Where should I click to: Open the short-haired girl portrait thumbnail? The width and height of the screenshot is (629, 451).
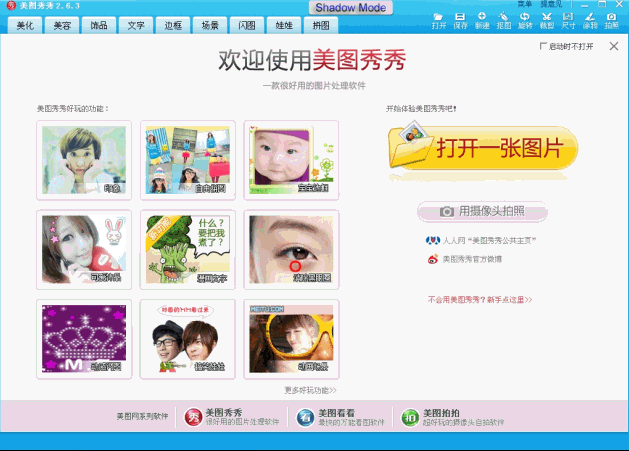tap(84, 160)
